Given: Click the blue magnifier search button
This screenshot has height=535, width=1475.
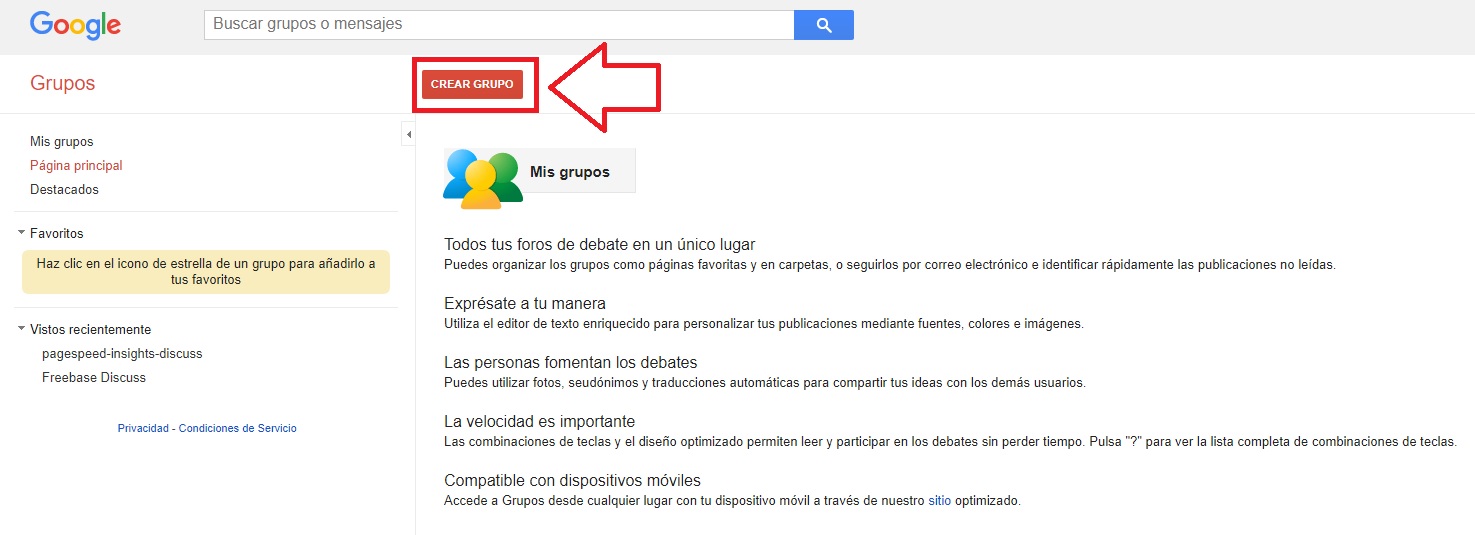Looking at the screenshot, I should click(824, 25).
